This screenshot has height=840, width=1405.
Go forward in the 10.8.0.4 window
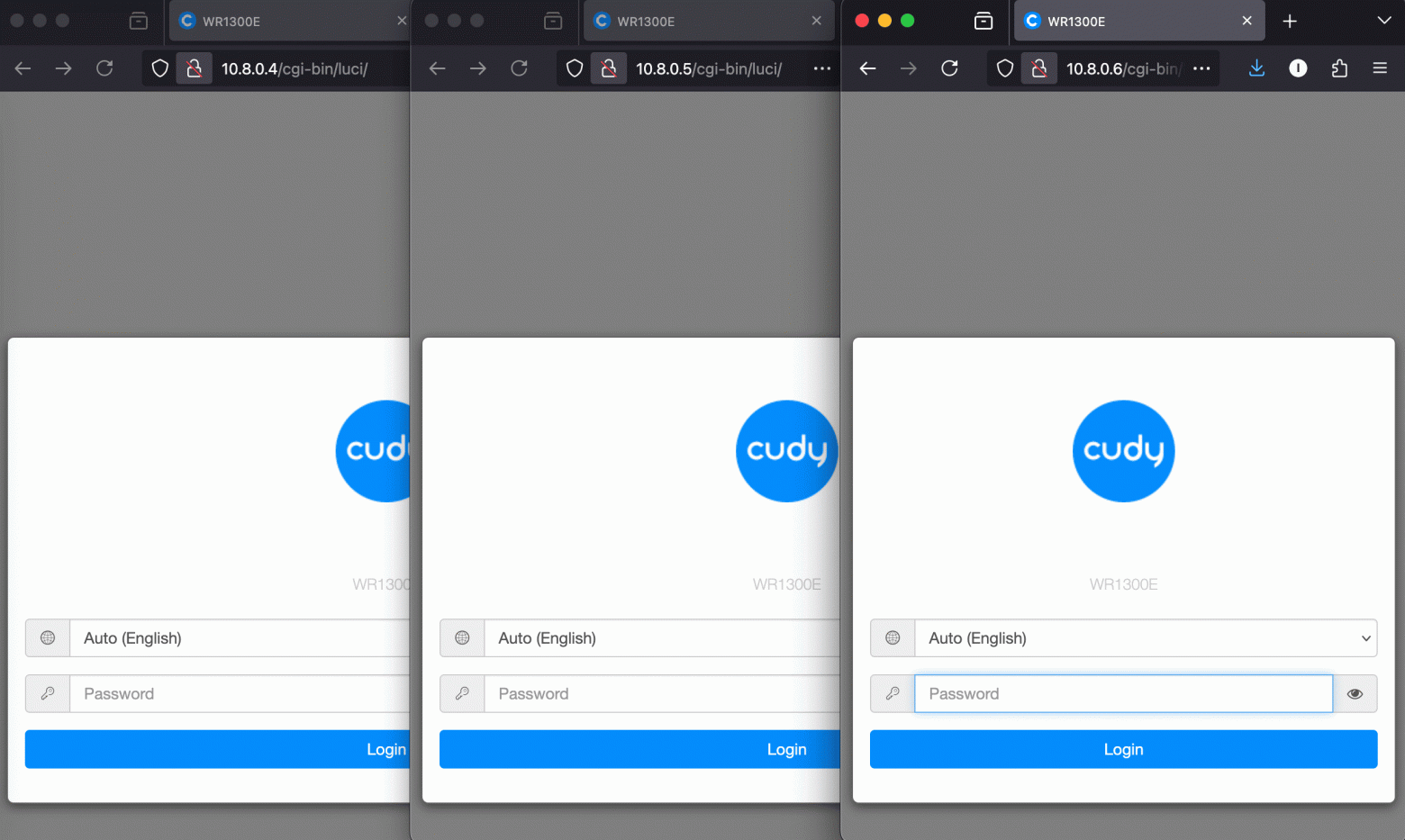[63, 68]
